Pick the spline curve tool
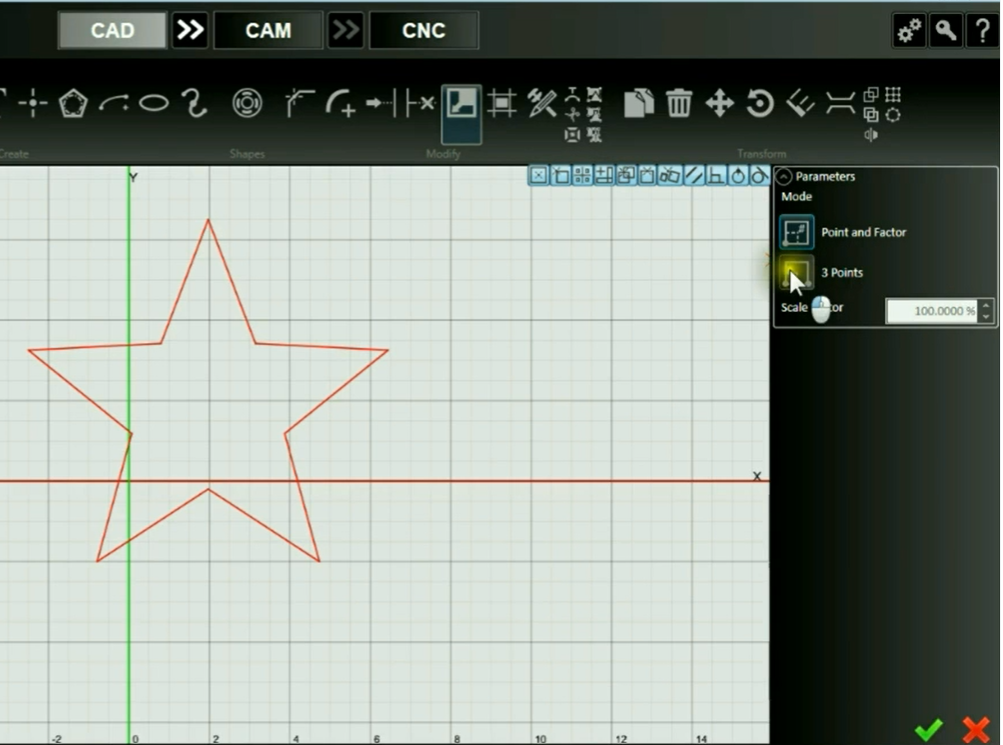Screen dimensions: 1003x745 click(x=194, y=103)
